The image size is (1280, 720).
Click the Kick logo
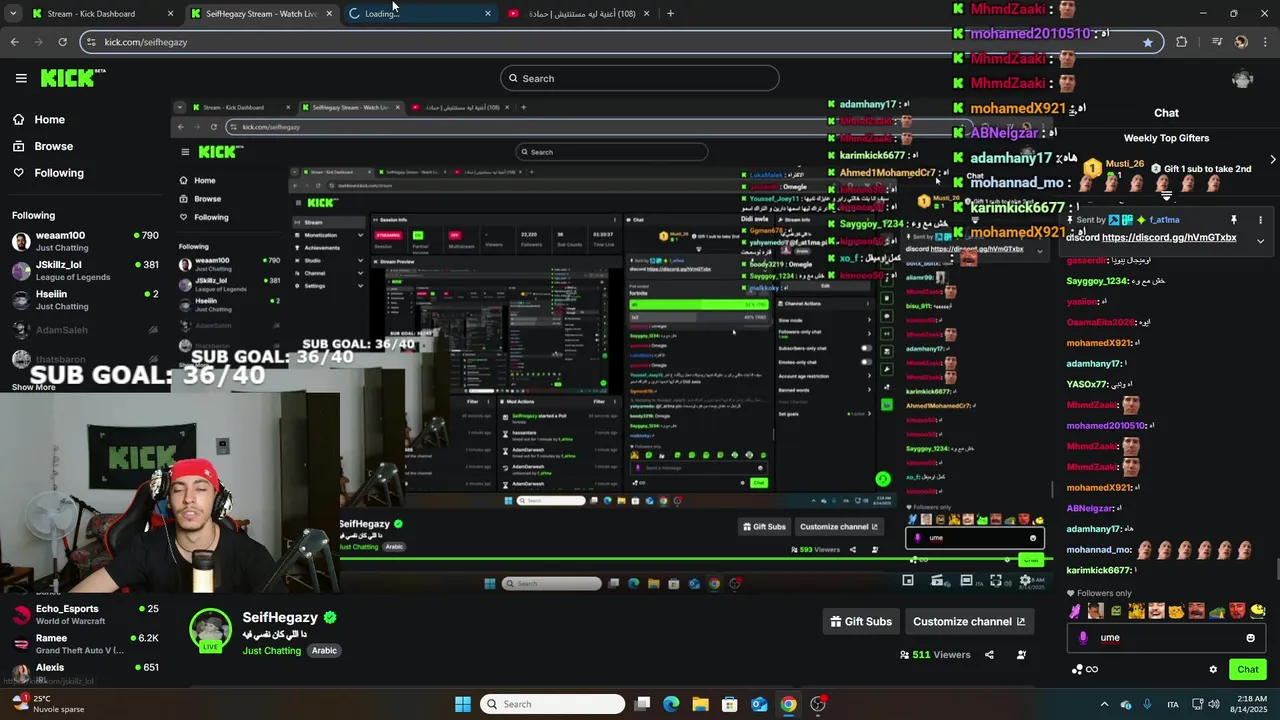coord(73,78)
